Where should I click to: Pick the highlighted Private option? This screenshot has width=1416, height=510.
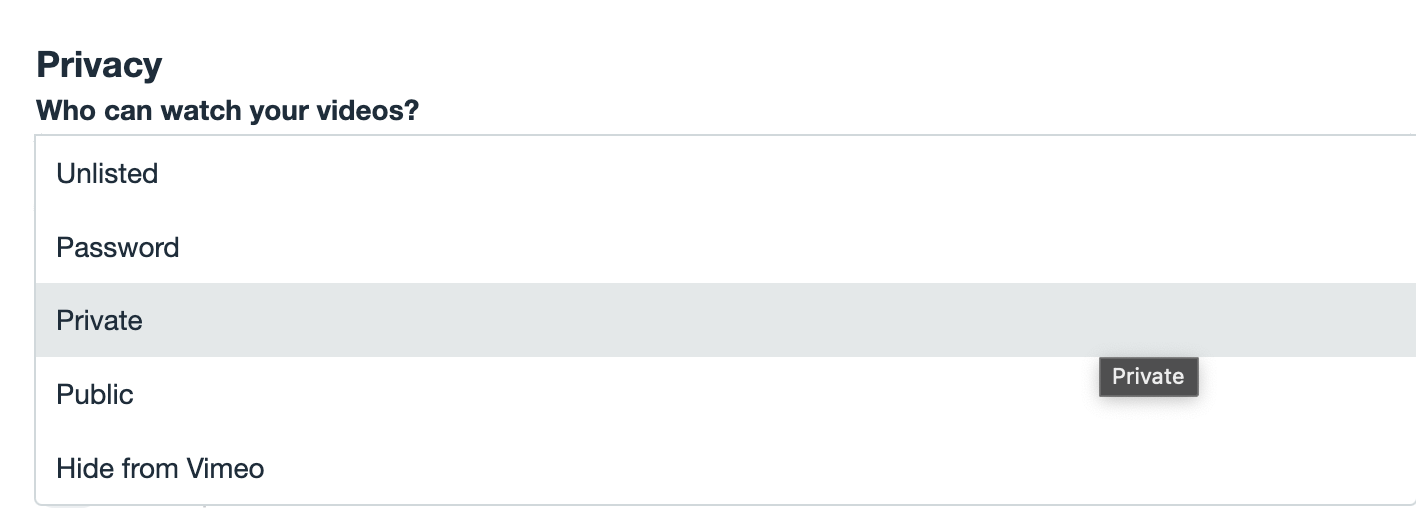99,321
